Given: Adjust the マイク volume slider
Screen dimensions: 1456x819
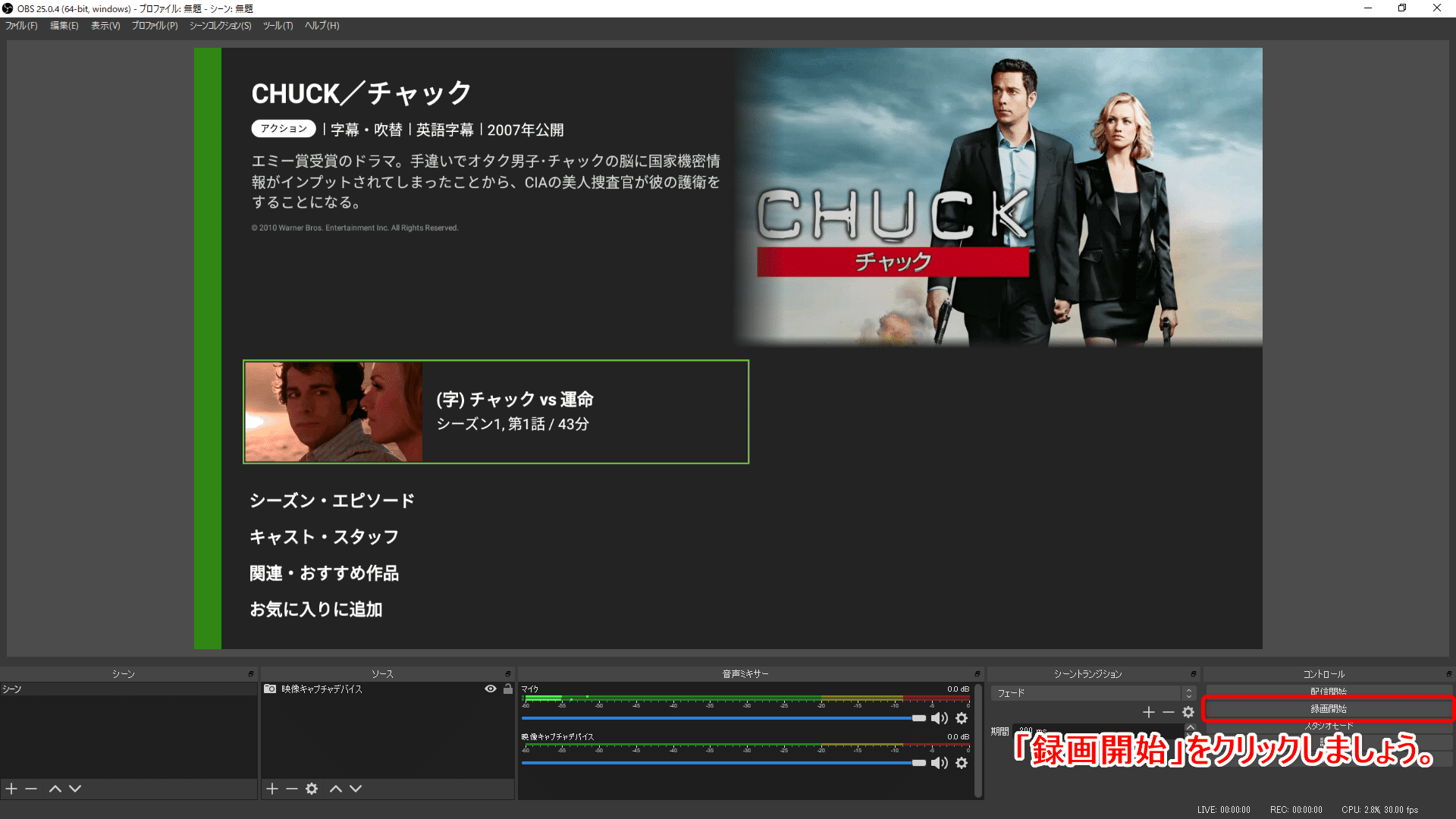Looking at the screenshot, I should point(724,718).
